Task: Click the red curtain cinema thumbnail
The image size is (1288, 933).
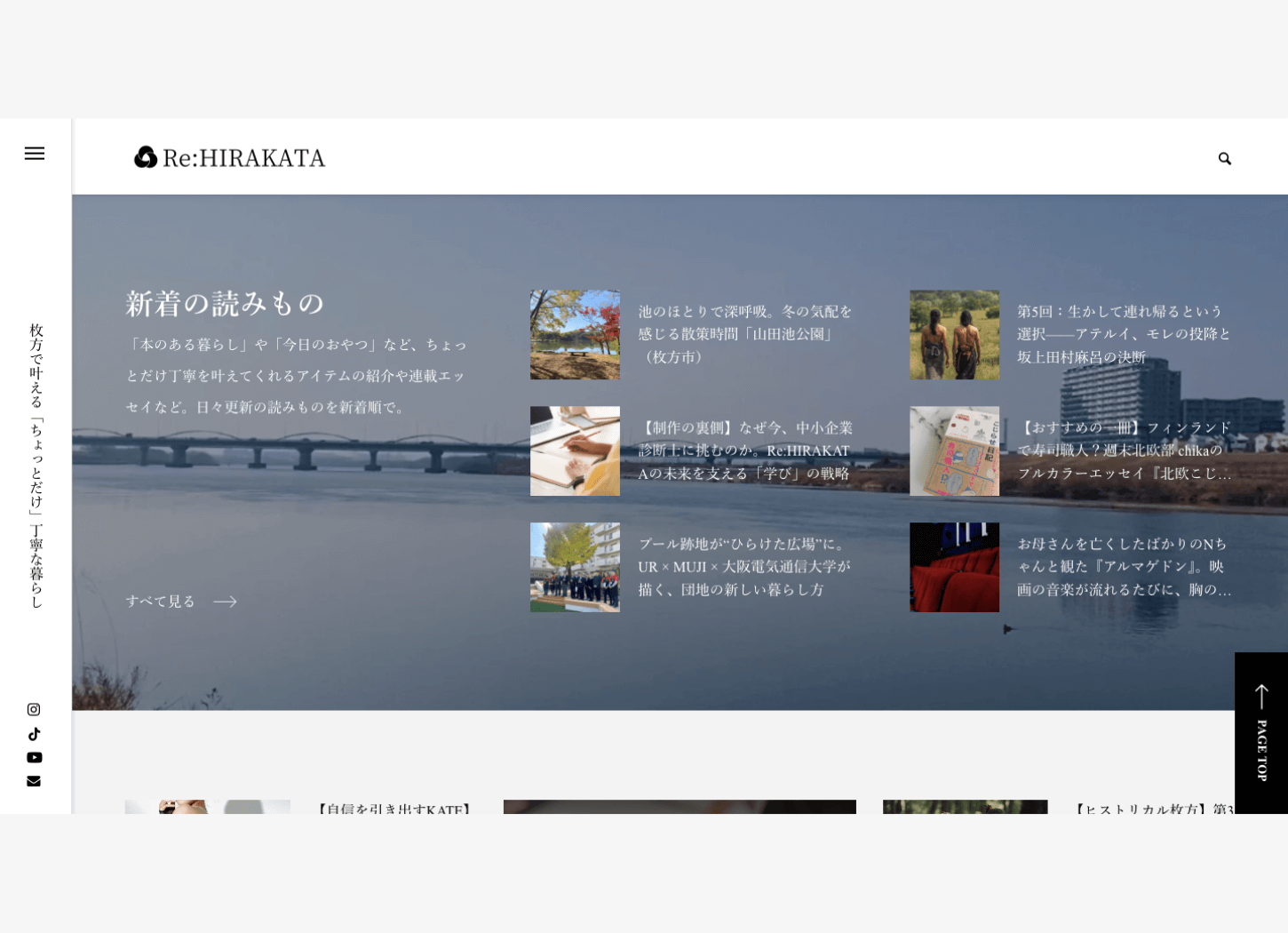Action: pos(954,567)
